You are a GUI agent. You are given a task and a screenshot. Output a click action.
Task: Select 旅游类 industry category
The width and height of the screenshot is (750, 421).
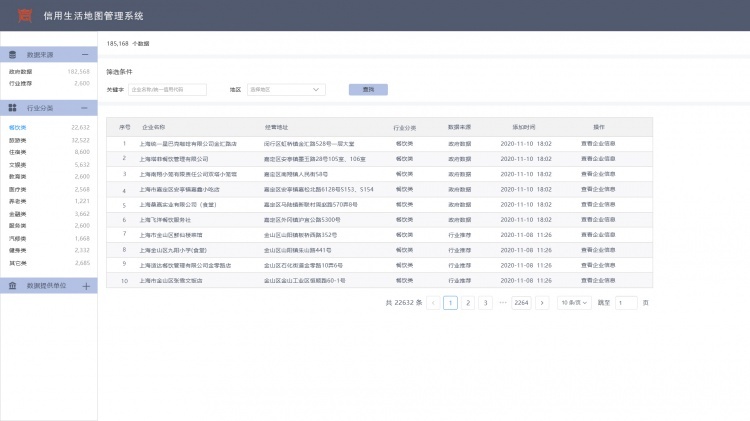point(18,140)
